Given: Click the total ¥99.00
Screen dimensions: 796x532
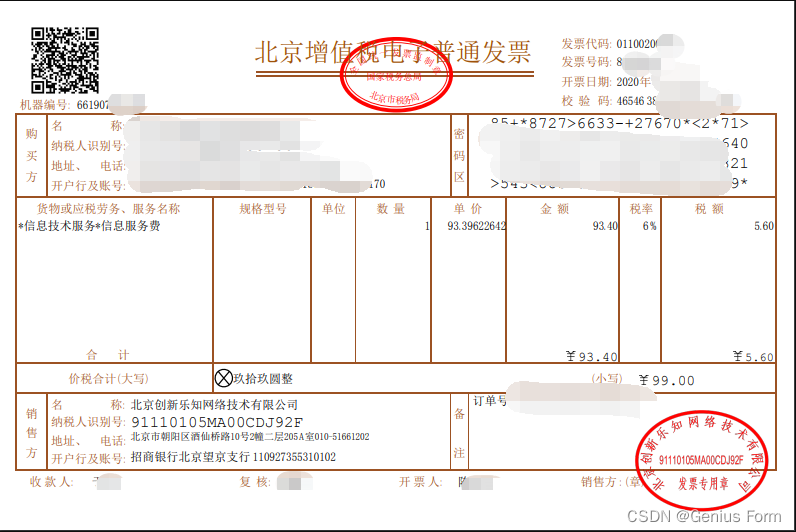Looking at the screenshot, I should point(667,380).
